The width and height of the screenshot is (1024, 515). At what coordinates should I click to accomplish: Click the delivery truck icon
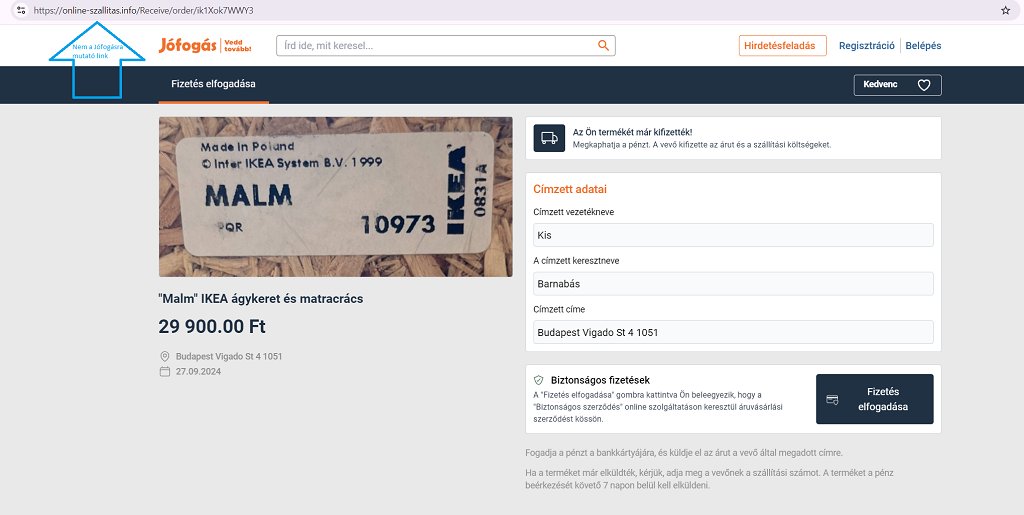(549, 139)
